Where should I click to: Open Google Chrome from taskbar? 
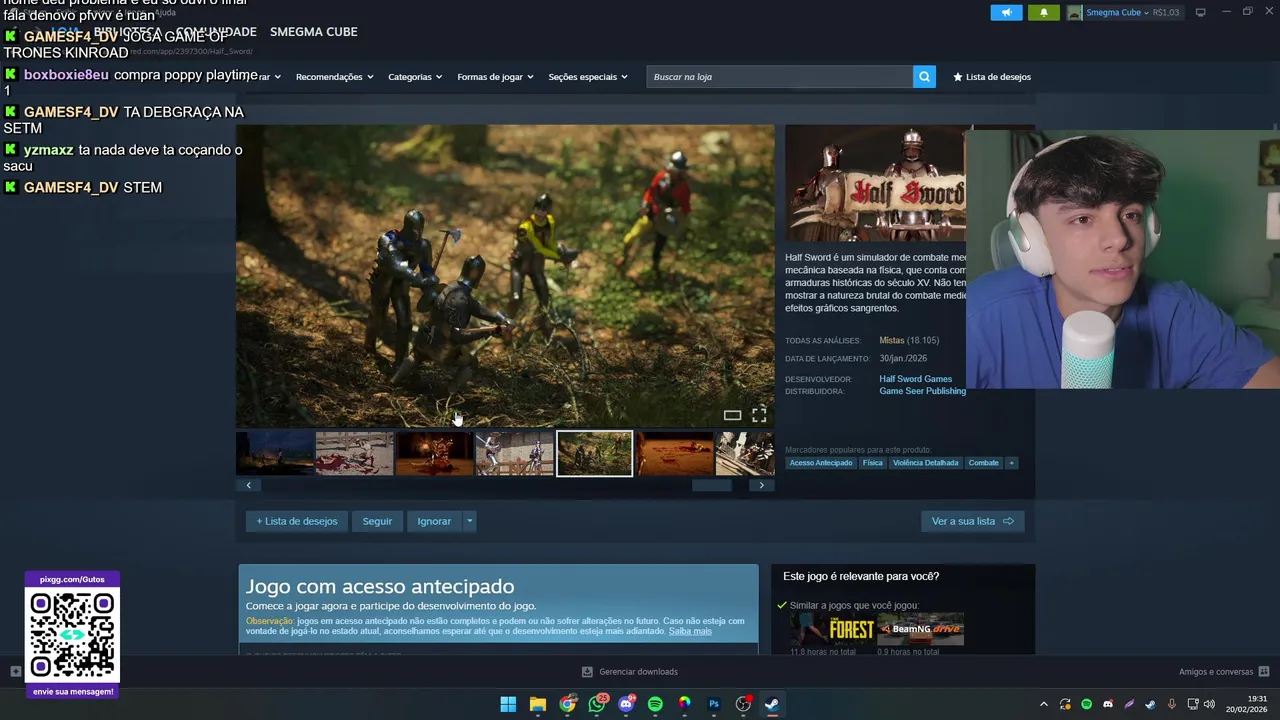click(567, 704)
